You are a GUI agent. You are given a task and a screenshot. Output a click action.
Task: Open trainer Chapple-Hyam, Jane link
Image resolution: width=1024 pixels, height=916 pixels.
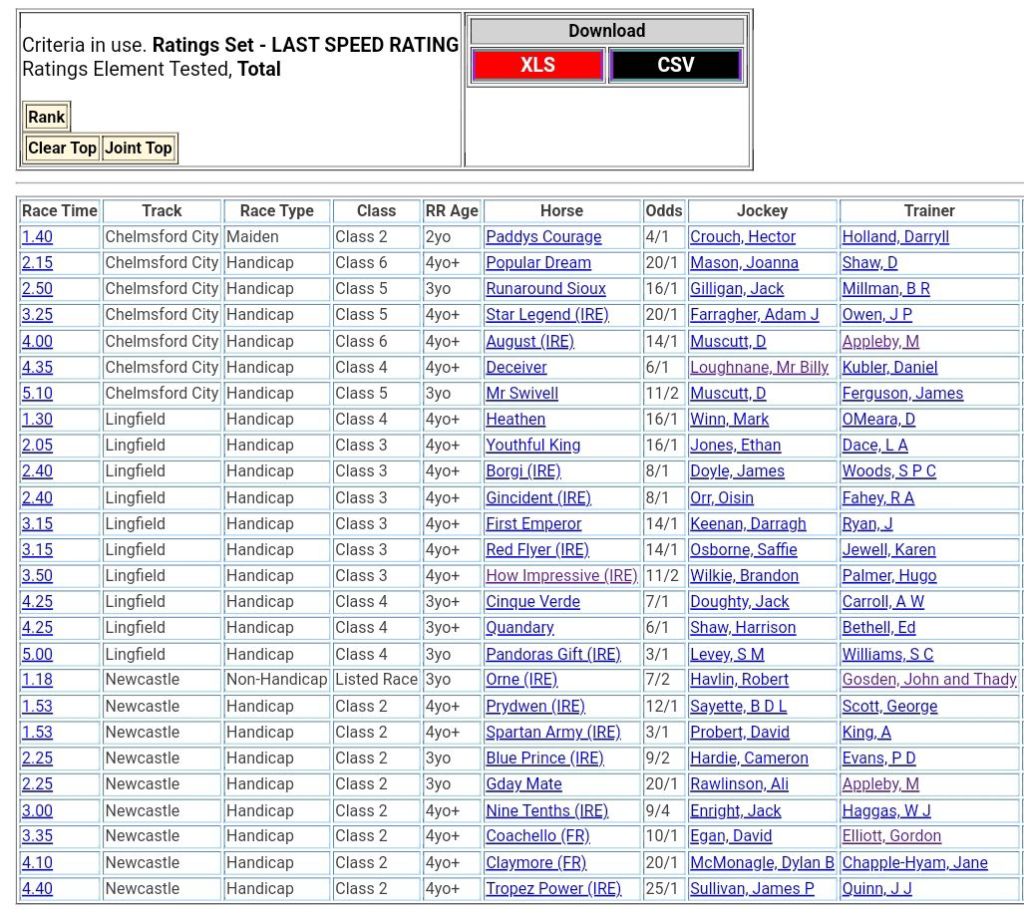(914, 863)
